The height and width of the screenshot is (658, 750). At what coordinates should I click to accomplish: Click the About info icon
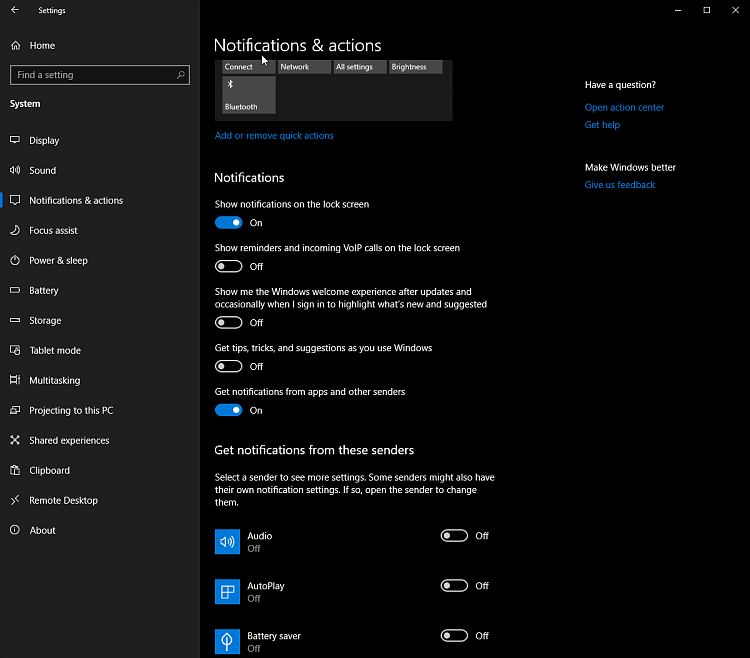[15, 530]
